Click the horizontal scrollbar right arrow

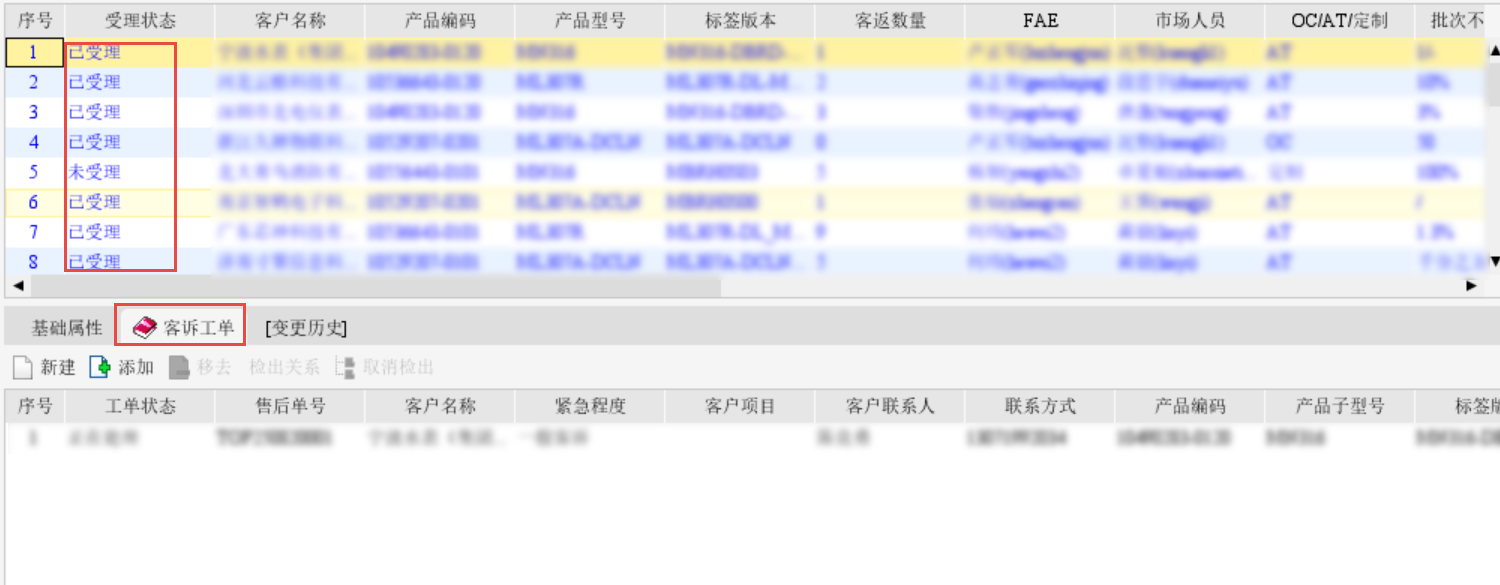tap(1472, 286)
